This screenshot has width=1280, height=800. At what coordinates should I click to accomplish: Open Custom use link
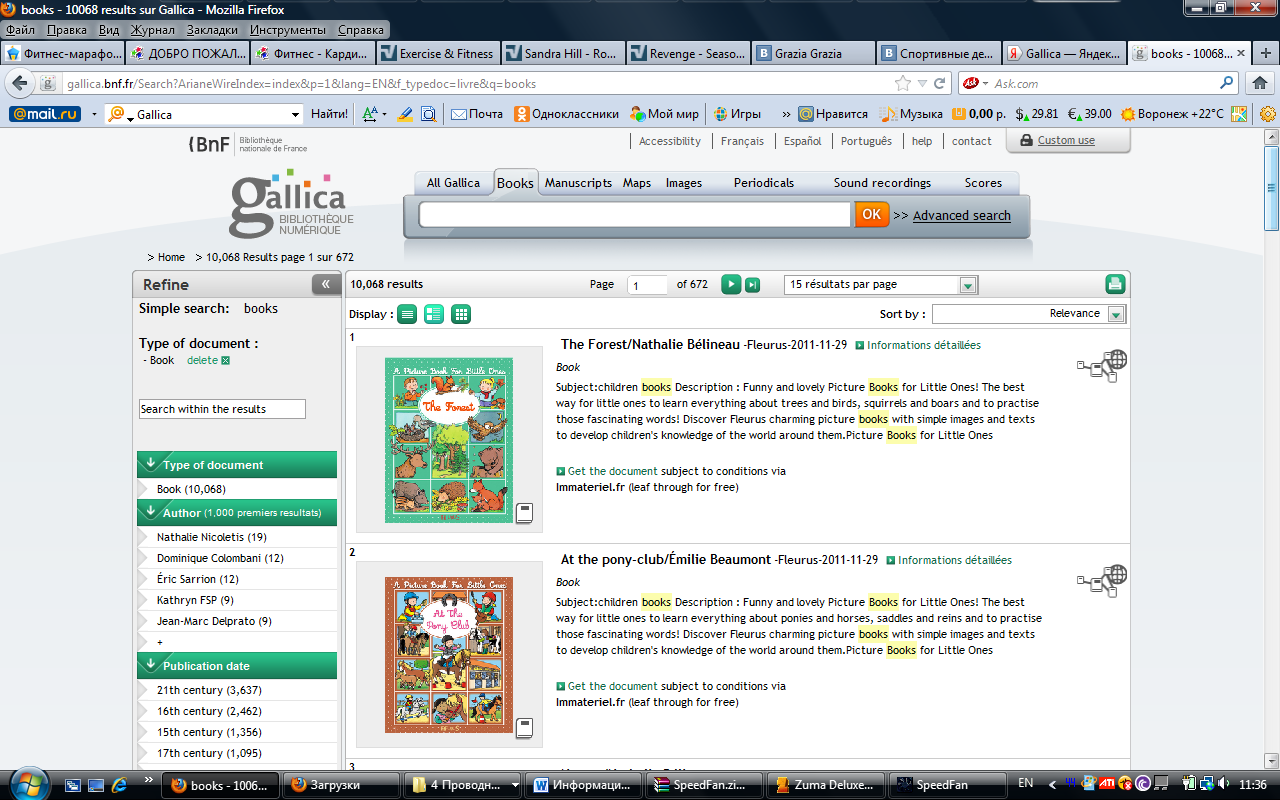pos(1066,141)
